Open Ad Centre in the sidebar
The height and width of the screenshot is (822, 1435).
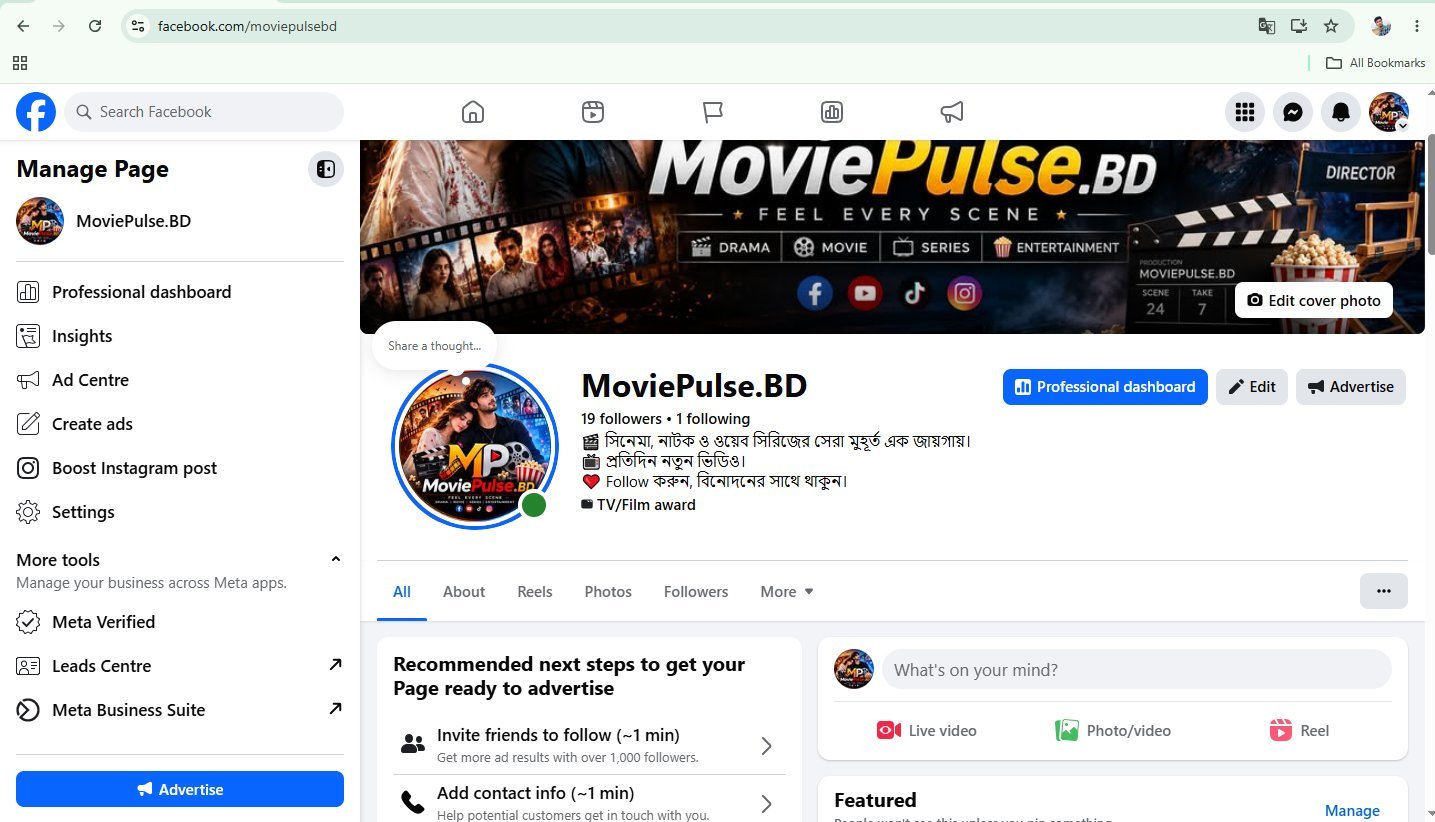(180, 380)
